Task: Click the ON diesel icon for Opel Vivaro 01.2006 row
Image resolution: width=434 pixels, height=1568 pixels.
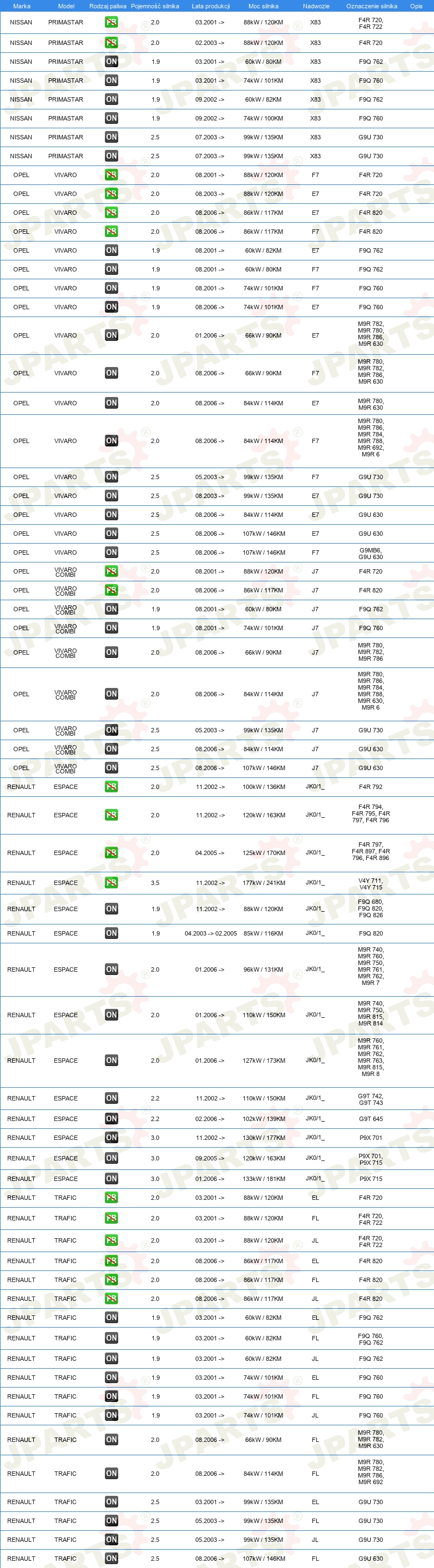Action: [112, 335]
